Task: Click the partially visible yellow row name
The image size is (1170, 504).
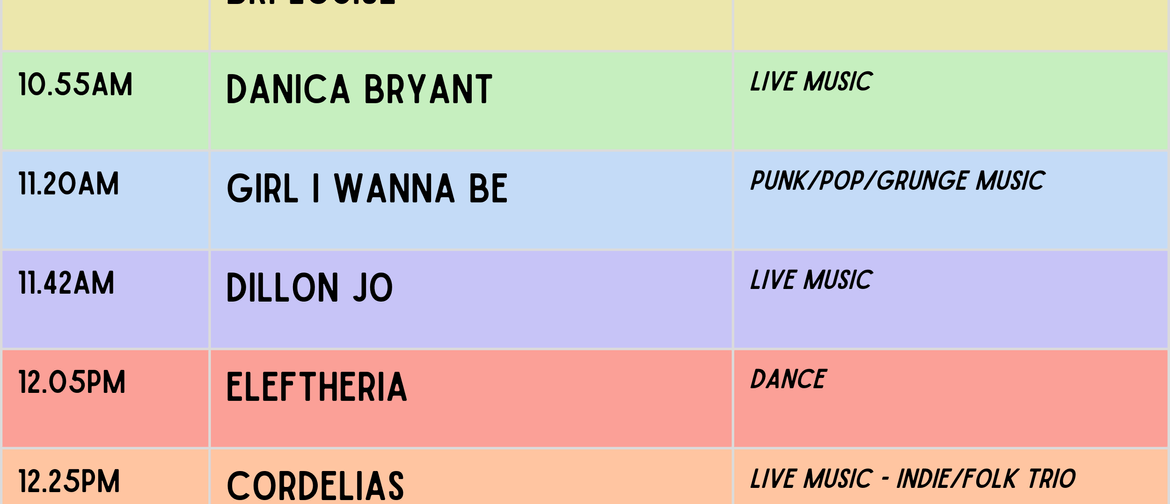Action: (310, 4)
